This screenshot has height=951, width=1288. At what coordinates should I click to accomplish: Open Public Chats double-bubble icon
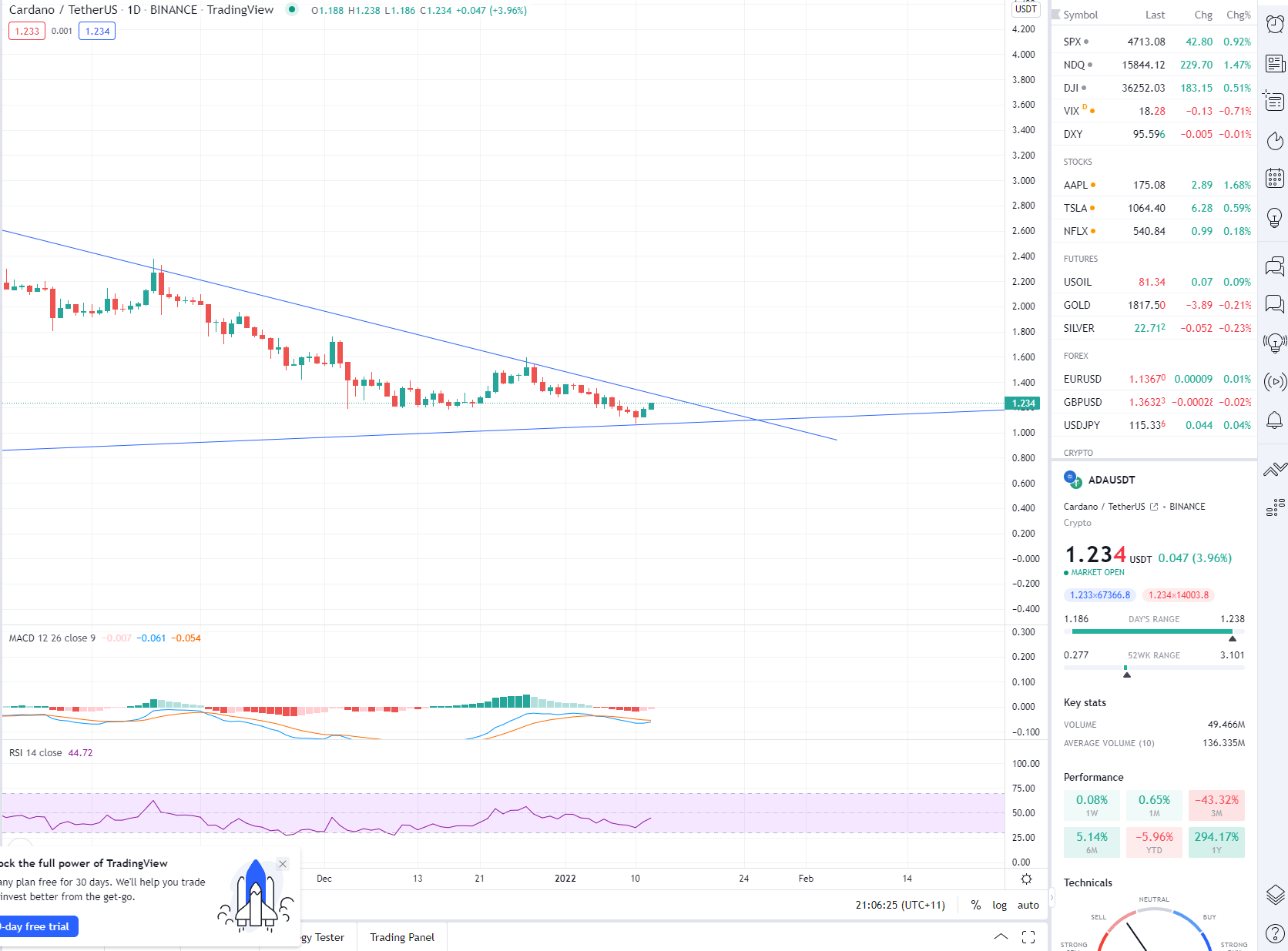point(1275,266)
